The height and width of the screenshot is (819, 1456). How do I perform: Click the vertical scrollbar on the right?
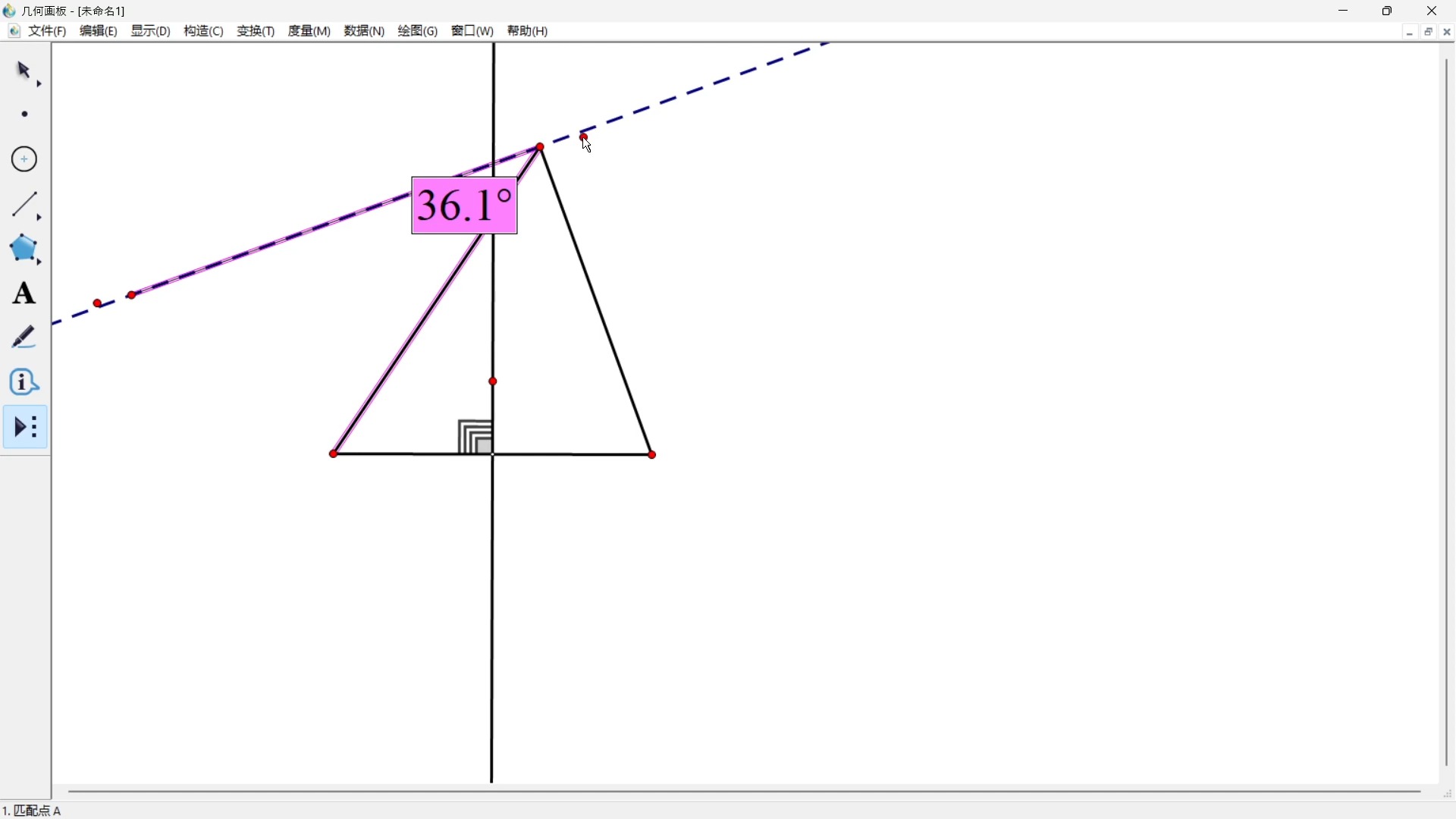click(x=1447, y=413)
